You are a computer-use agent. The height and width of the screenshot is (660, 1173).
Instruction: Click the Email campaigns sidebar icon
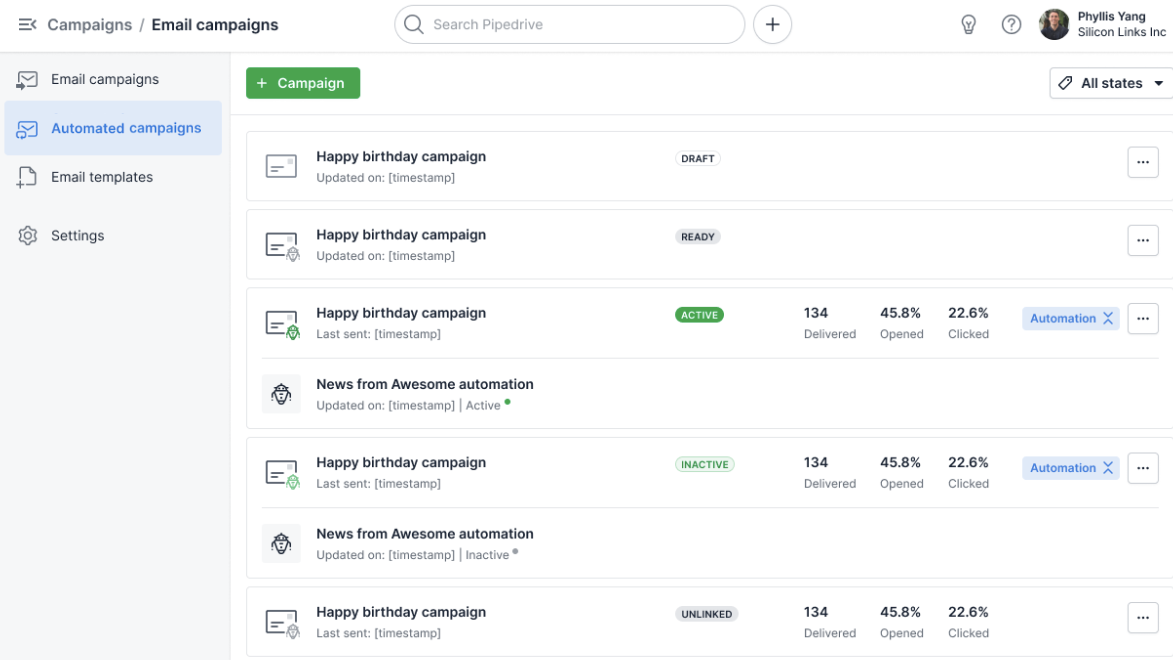[x=27, y=79]
